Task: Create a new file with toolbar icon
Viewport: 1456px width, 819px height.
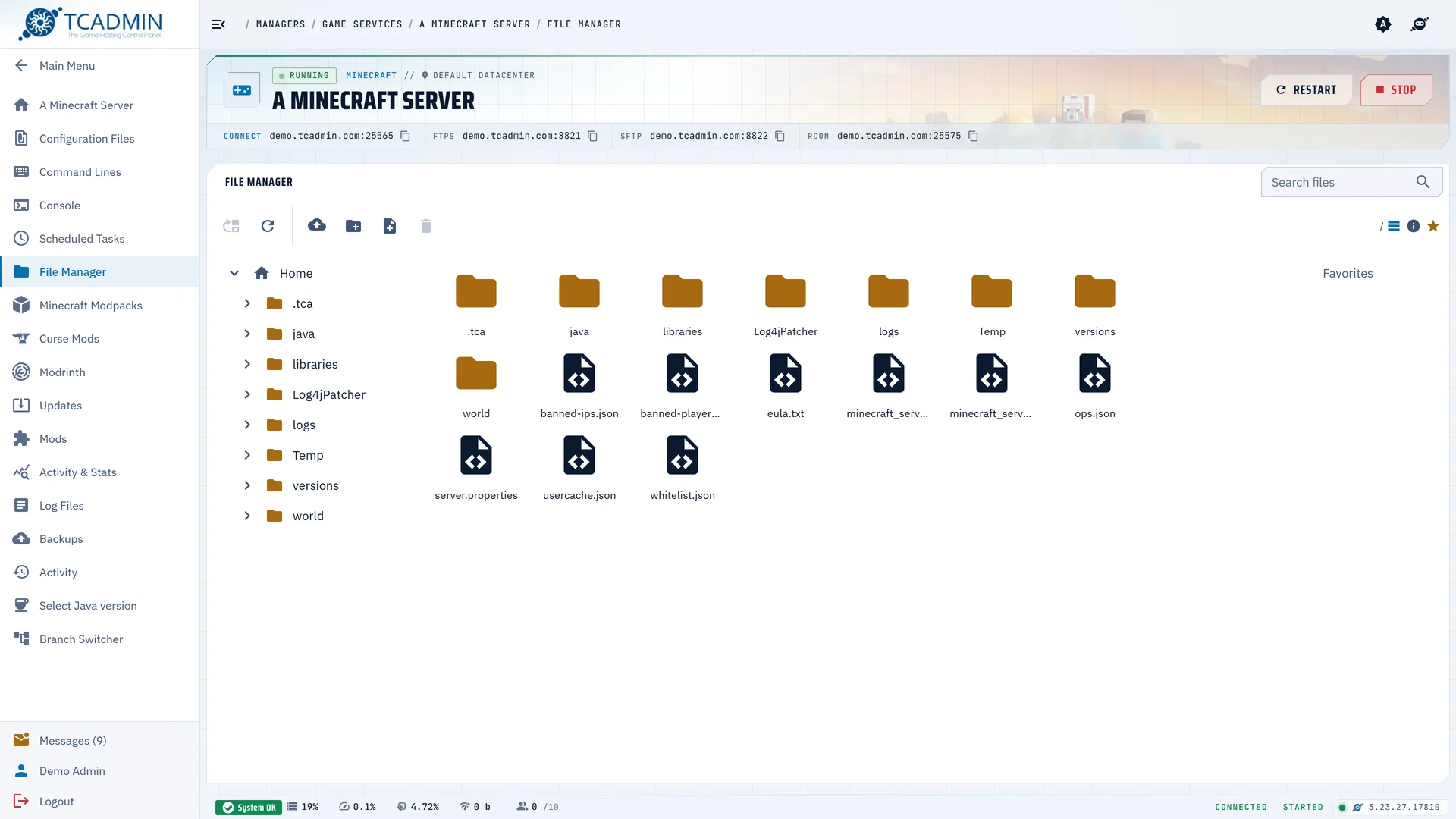Action: (390, 226)
